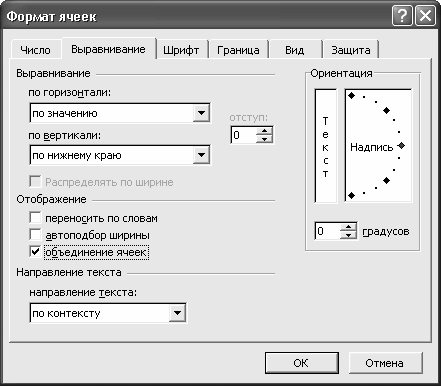
Task: Confirm with the OK button
Action: pyautogui.click(x=302, y=363)
